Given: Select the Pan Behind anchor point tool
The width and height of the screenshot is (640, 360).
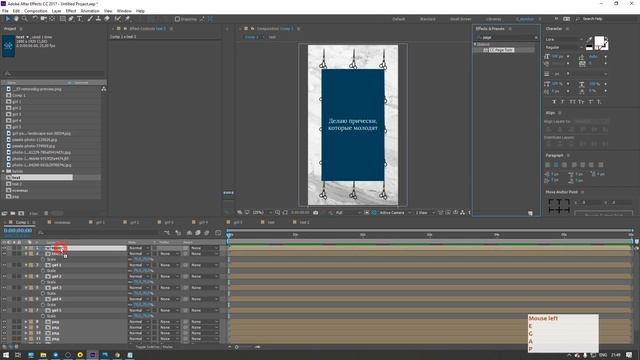Looking at the screenshot, I should click(x=52, y=19).
